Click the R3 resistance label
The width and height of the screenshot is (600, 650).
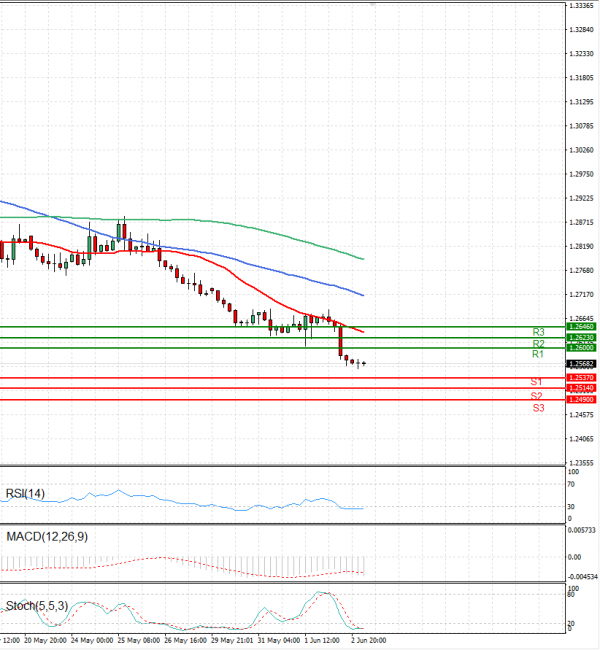point(538,332)
